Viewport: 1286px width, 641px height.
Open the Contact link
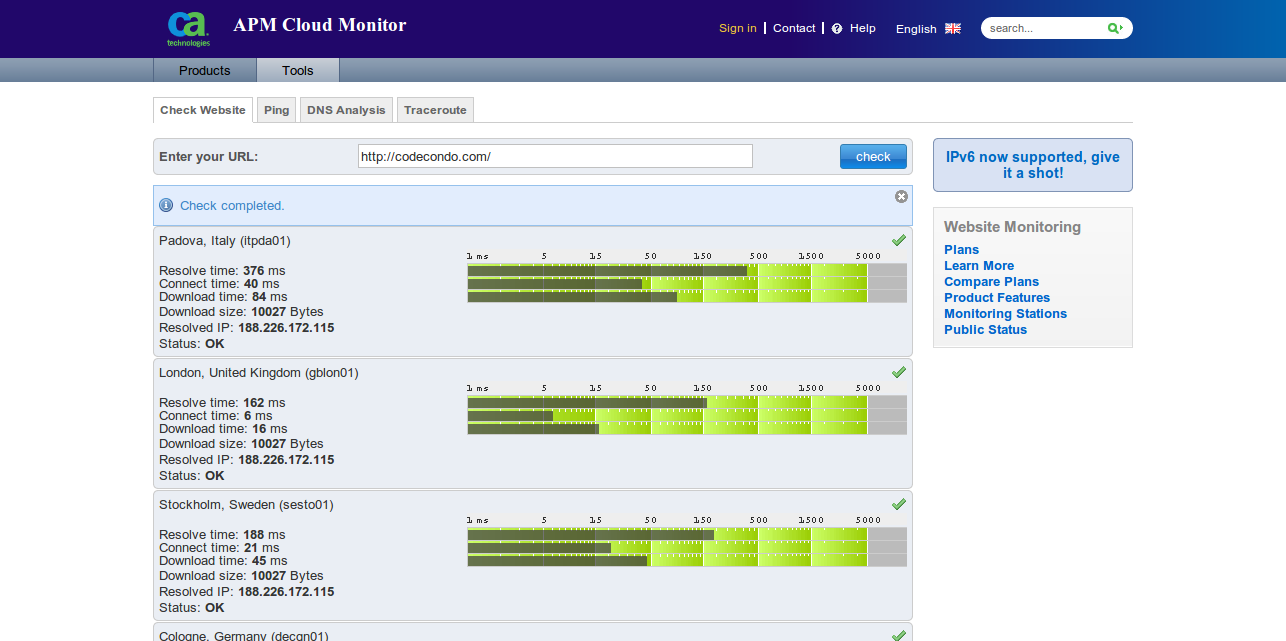pos(794,28)
